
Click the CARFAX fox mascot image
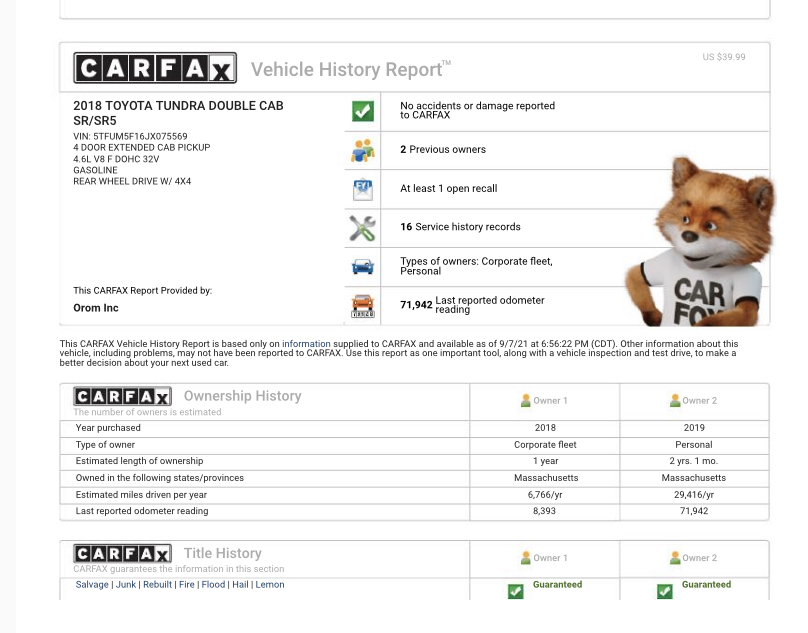coord(699,241)
